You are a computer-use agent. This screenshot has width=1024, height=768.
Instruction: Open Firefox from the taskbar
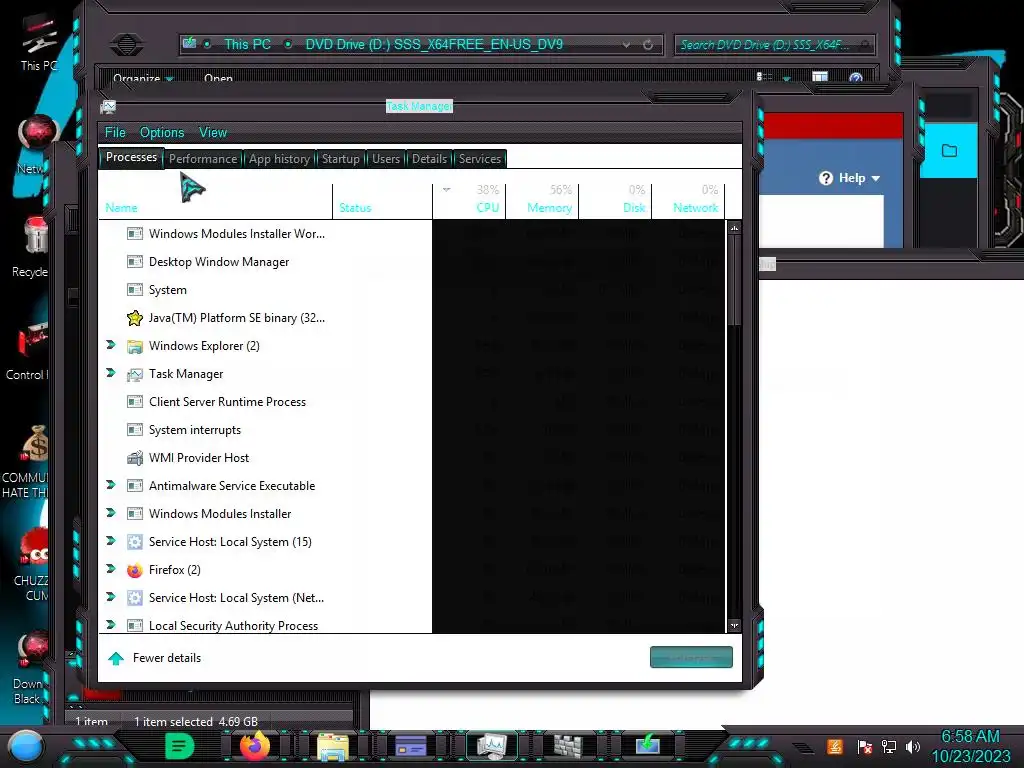coord(255,746)
